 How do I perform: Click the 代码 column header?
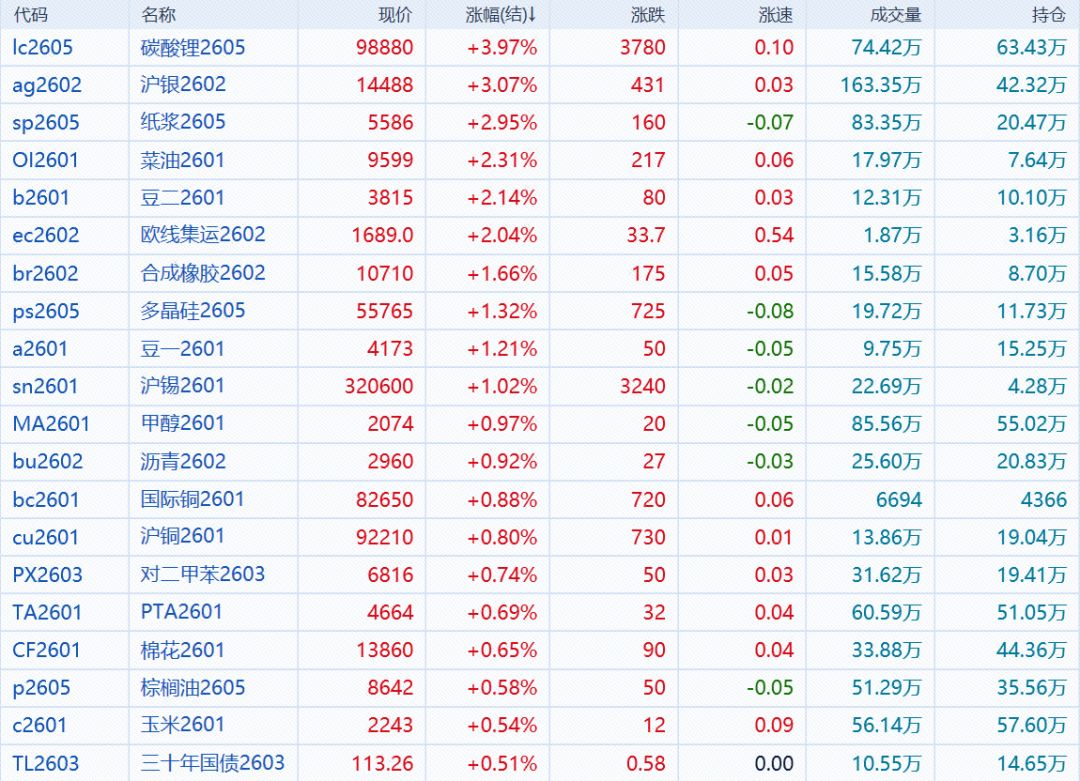tap(30, 15)
